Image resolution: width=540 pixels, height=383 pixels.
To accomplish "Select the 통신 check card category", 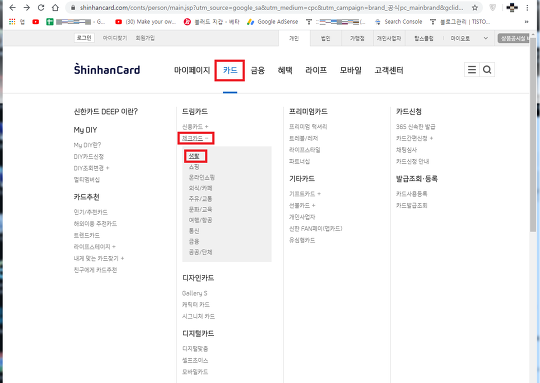I will point(194,231).
